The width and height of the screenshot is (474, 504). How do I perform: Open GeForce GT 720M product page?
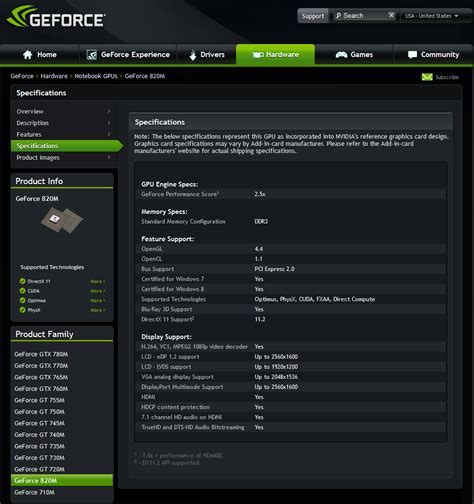tap(39, 469)
